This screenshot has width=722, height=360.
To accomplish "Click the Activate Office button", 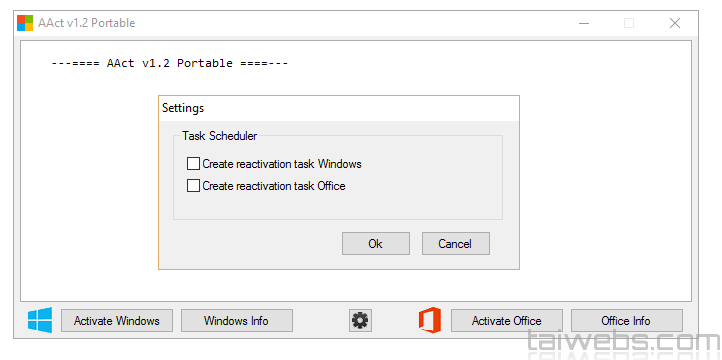I will click(x=507, y=320).
